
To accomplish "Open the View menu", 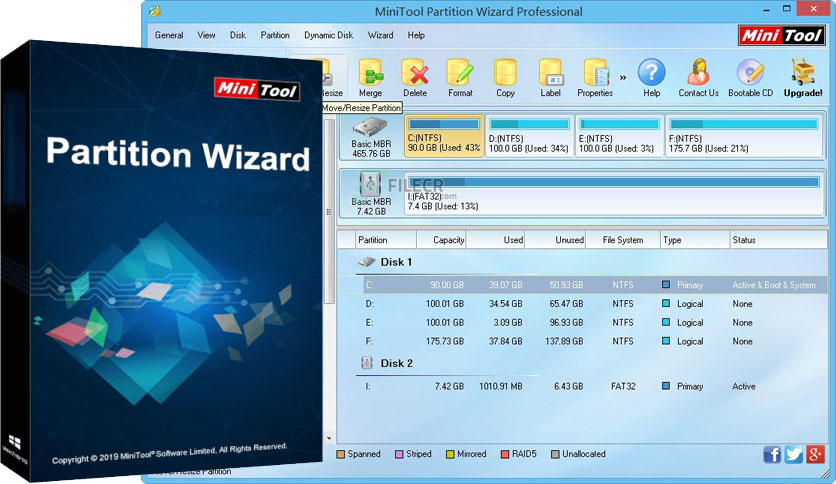I will pyautogui.click(x=206, y=35).
